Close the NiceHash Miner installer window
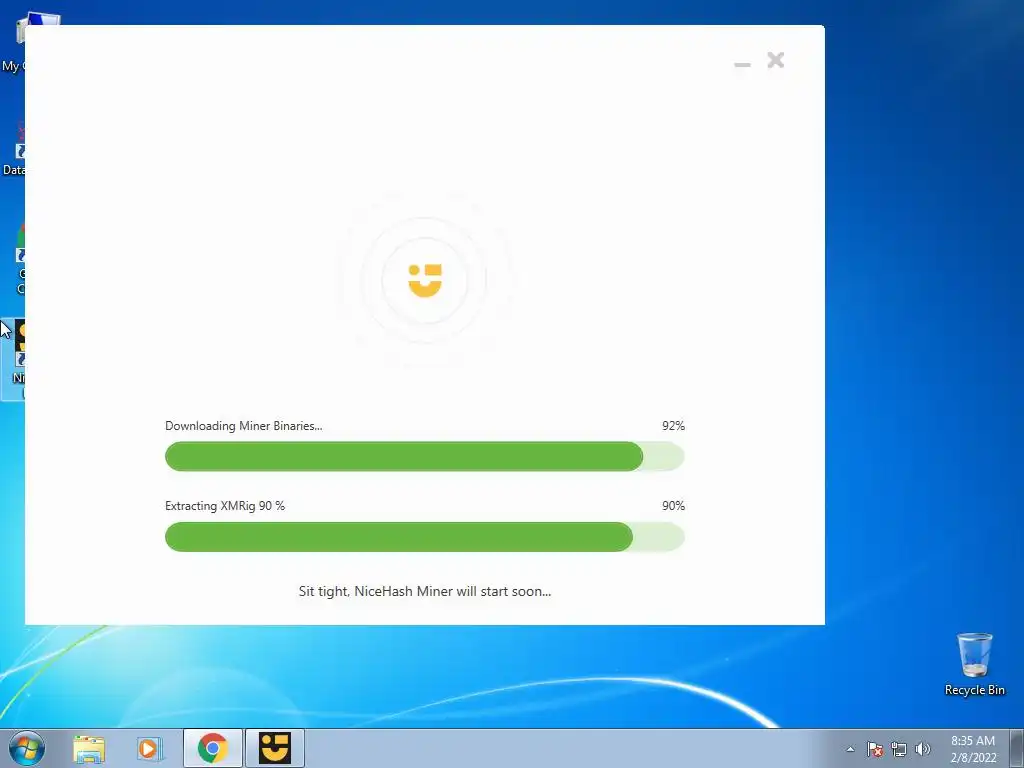This screenshot has height=768, width=1024. click(x=775, y=60)
